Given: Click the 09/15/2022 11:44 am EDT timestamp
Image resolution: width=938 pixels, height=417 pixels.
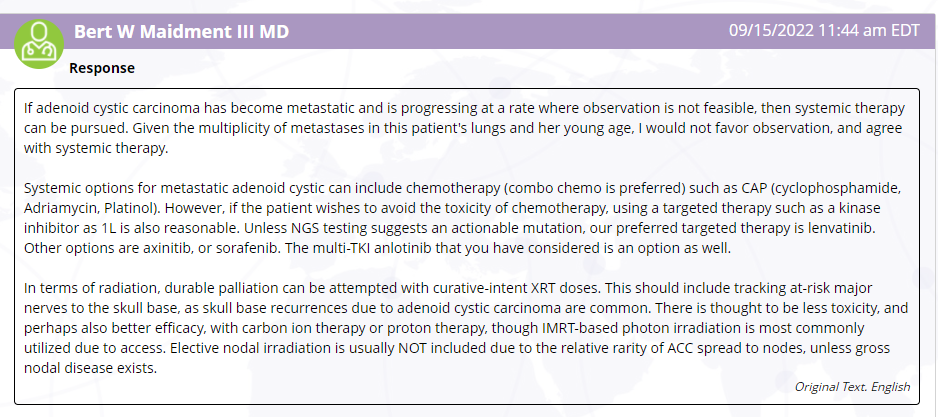Looking at the screenshot, I should click(x=824, y=31).
